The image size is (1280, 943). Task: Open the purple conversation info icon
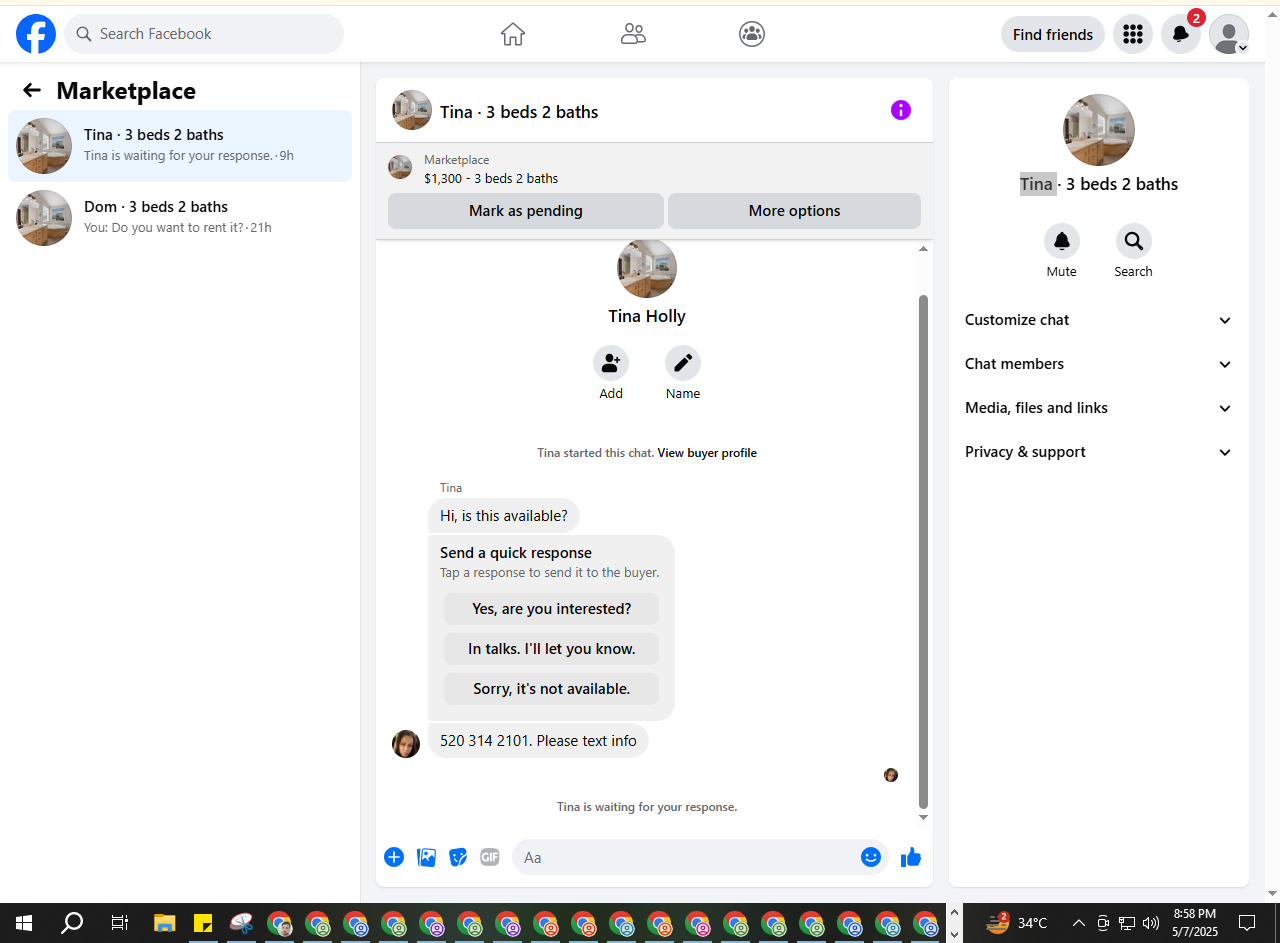pyautogui.click(x=901, y=110)
